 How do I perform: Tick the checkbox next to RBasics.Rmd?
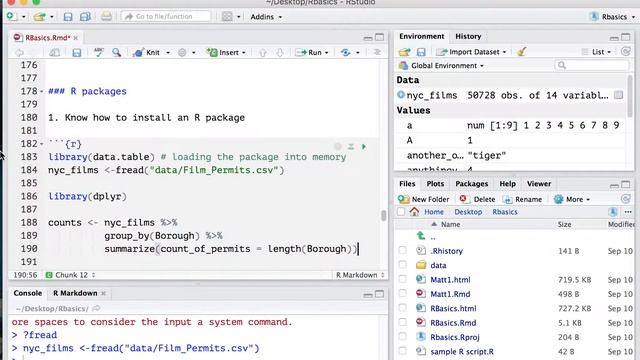[x=402, y=322]
